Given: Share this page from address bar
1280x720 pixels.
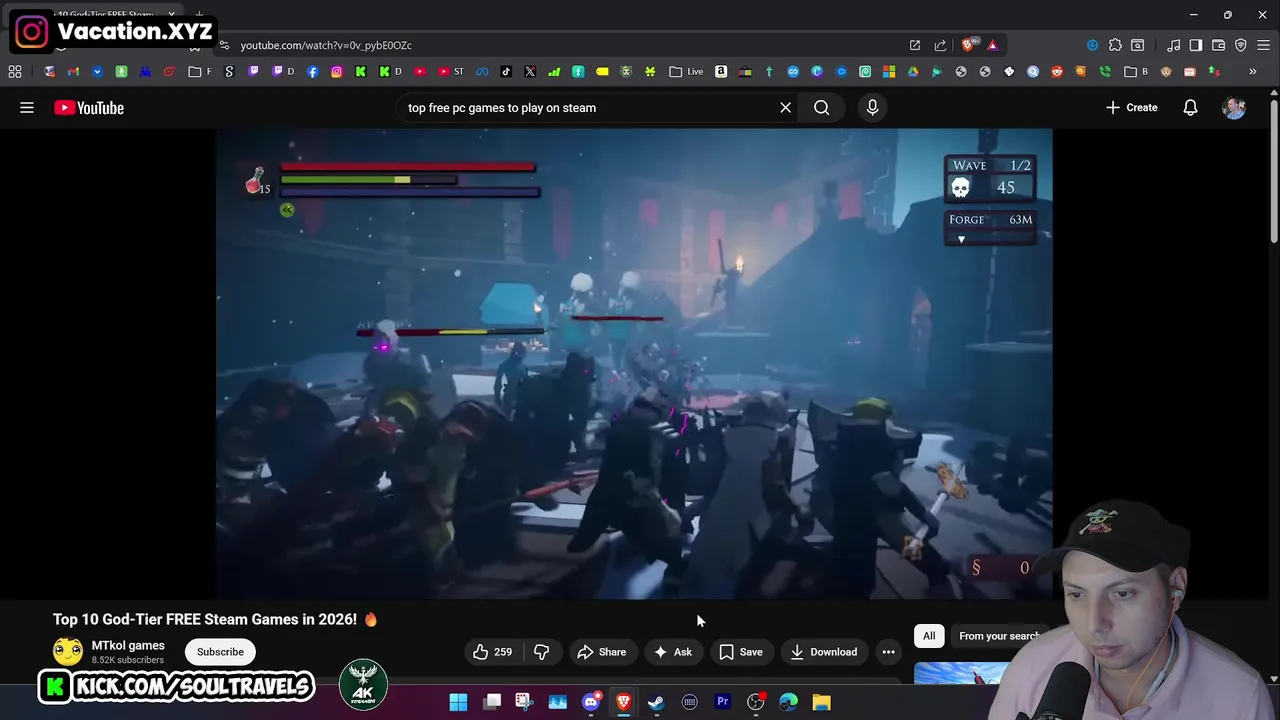Looking at the screenshot, I should click(x=940, y=45).
